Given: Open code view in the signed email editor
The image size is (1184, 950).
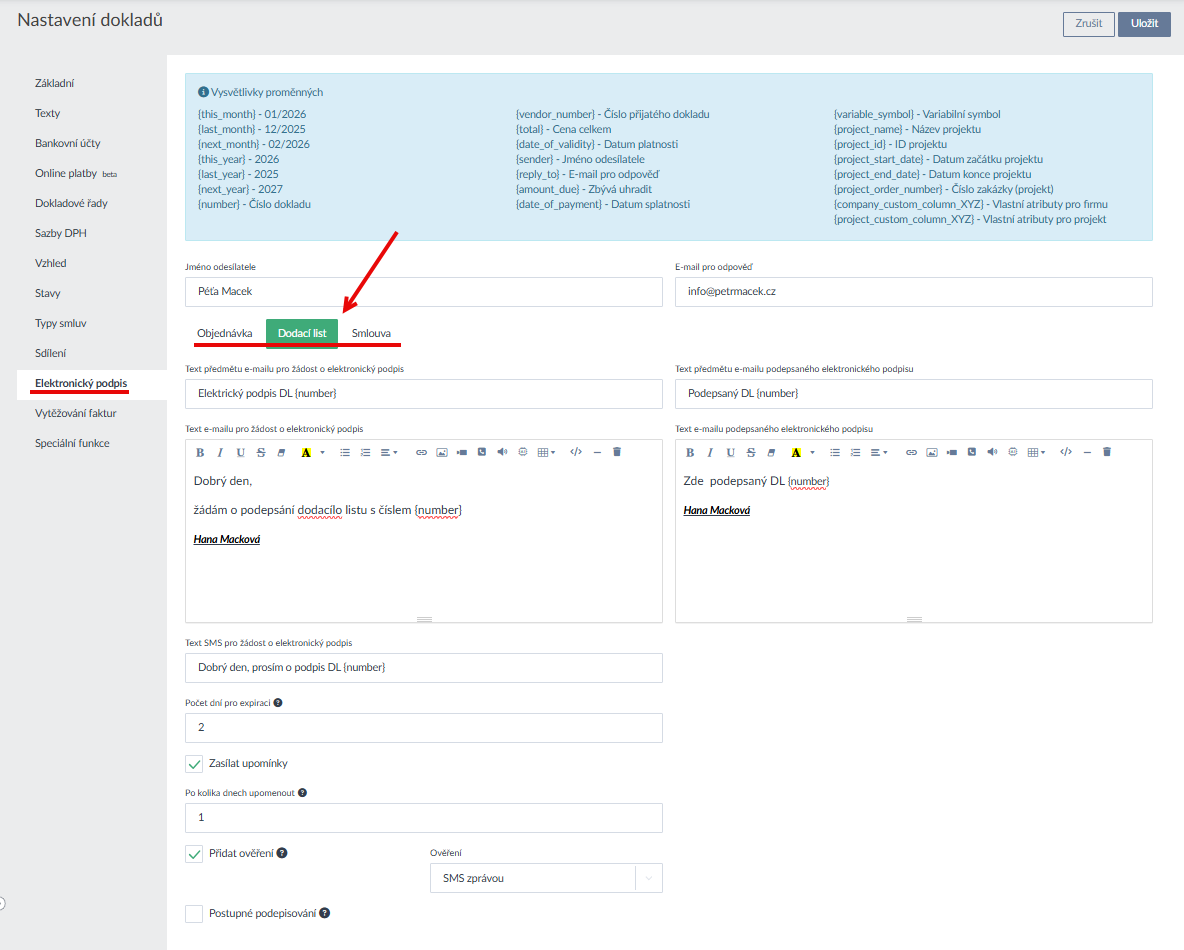Looking at the screenshot, I should click(x=1066, y=452).
